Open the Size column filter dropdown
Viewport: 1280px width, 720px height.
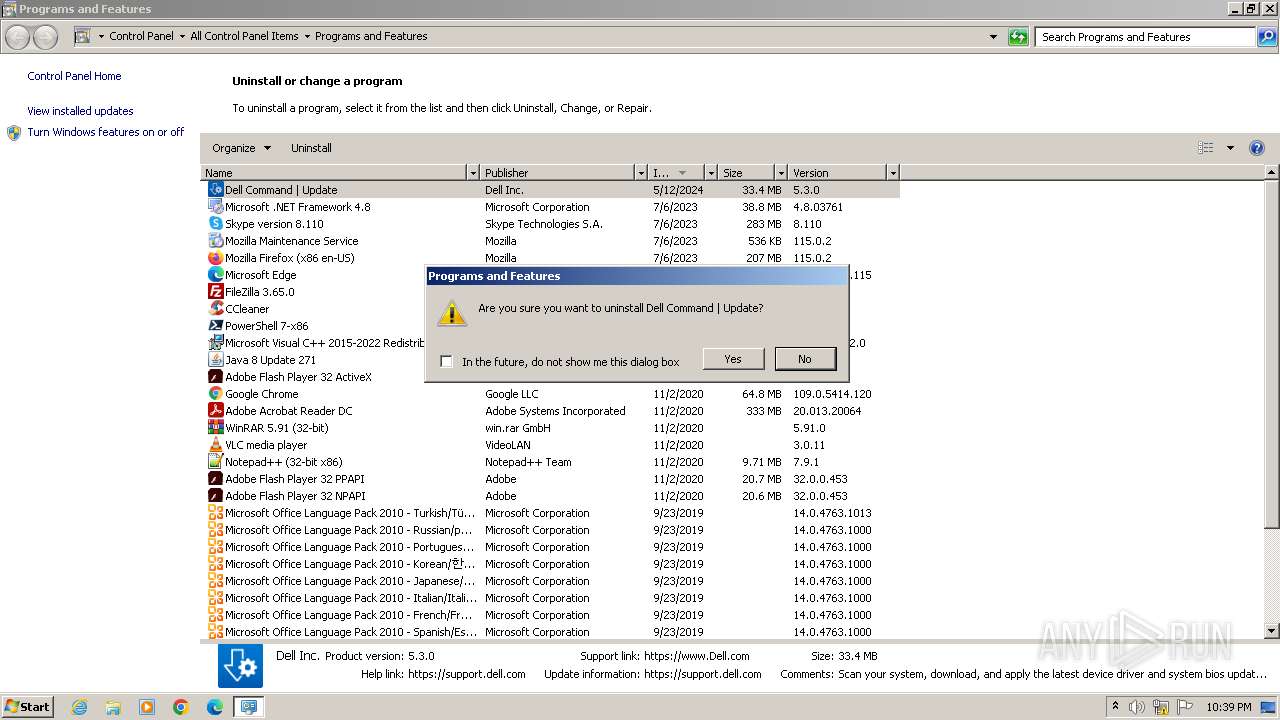coord(780,173)
